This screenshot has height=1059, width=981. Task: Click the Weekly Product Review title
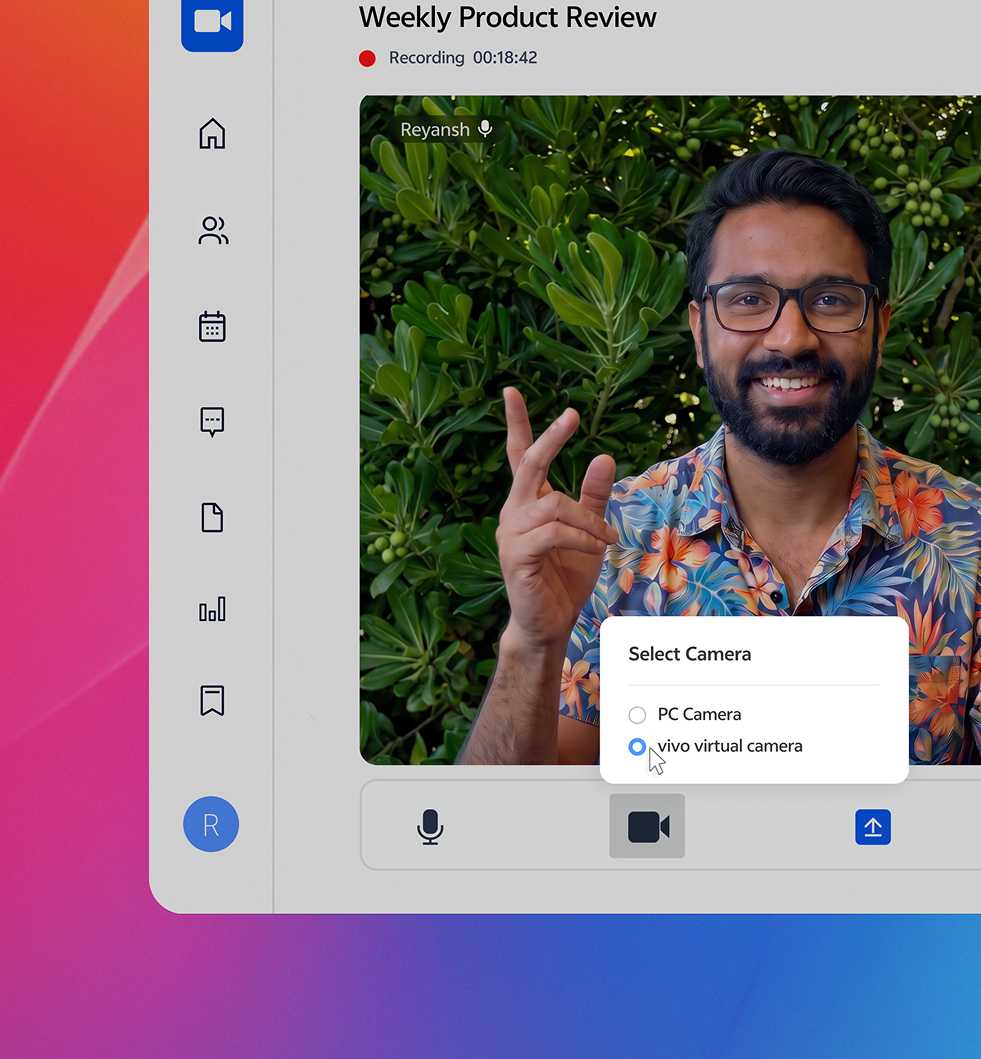pyautogui.click(x=508, y=17)
